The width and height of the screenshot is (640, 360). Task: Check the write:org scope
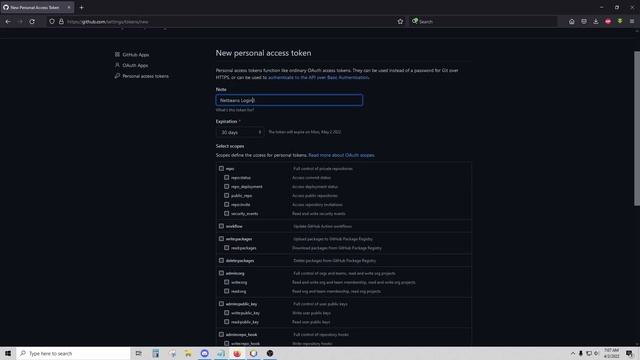tap(227, 282)
